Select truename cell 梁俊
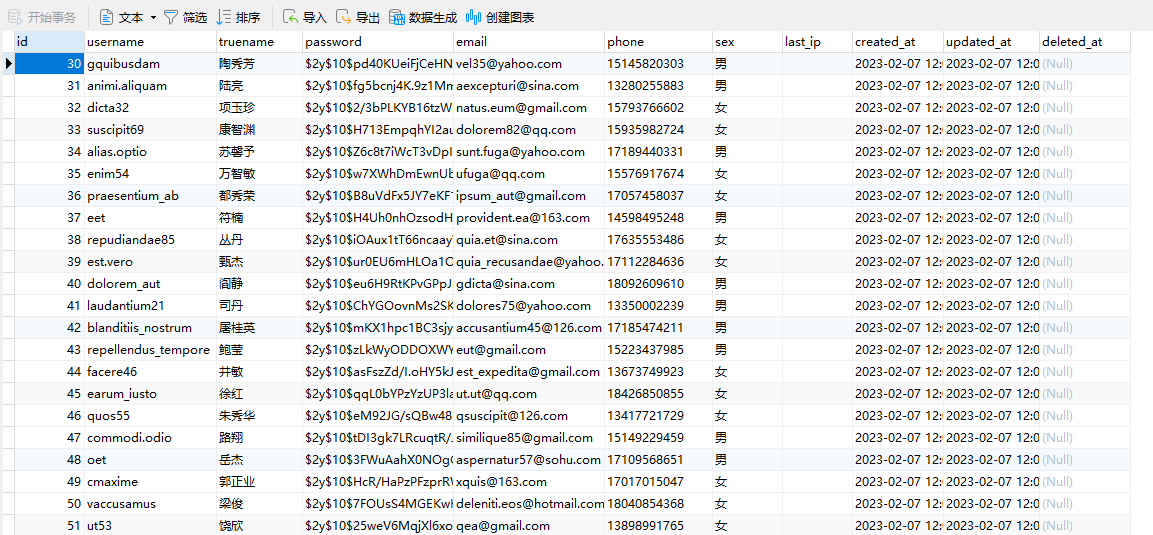This screenshot has height=535, width=1153. click(260, 504)
